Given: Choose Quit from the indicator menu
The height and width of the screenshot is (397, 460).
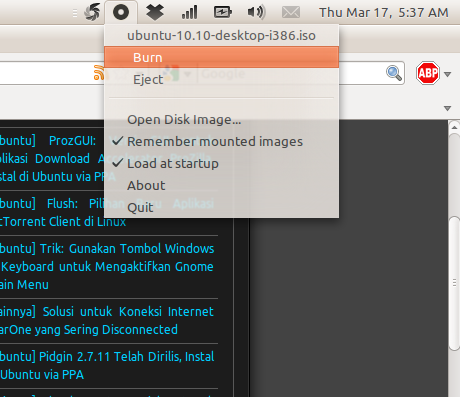Looking at the screenshot, I should [x=221, y=207].
